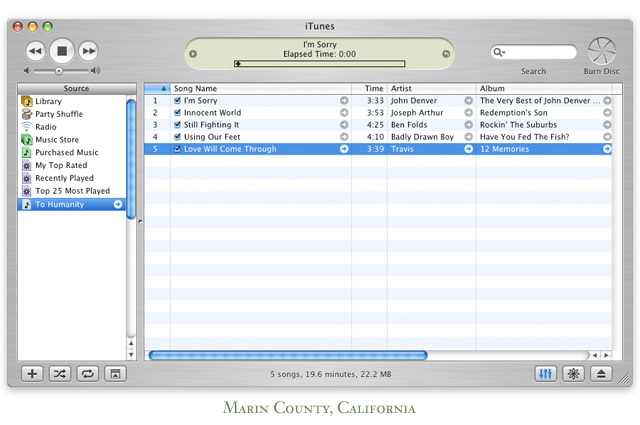
Task: Click the status text 5 songs, 19.6 minutes
Action: click(331, 374)
